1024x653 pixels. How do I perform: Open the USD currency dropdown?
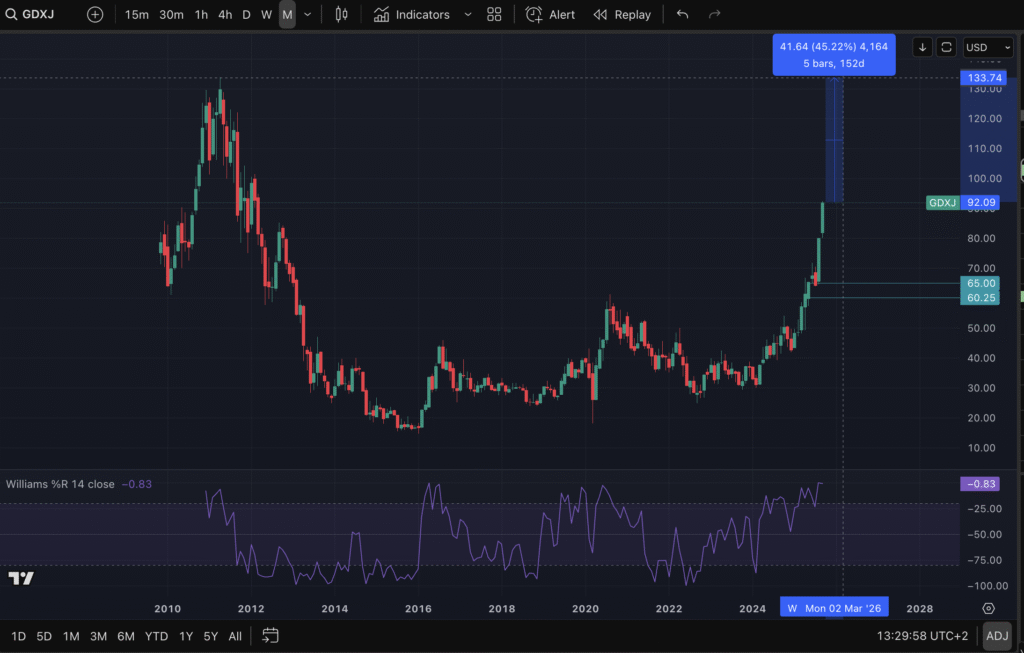[988, 47]
